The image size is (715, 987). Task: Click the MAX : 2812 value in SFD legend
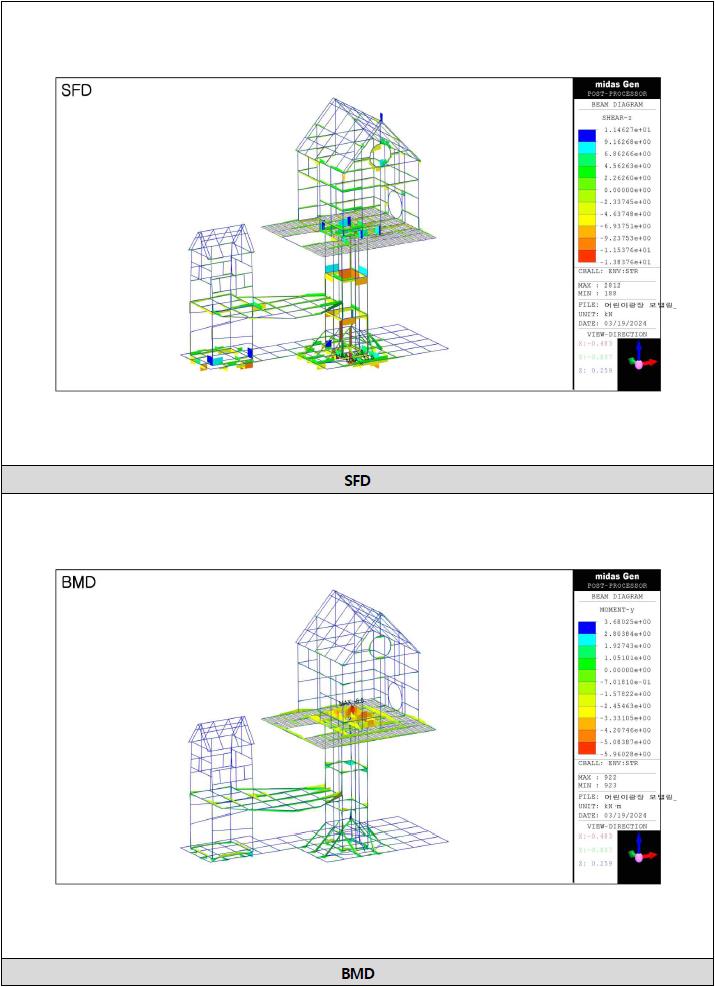(x=600, y=285)
